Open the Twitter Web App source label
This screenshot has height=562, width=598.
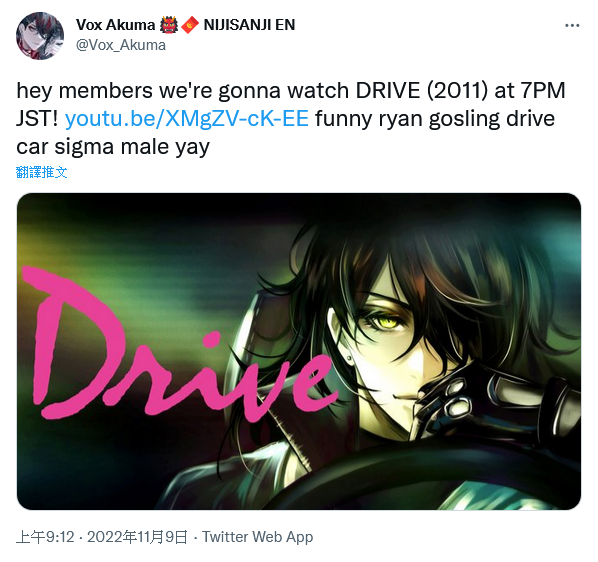[x=257, y=537]
